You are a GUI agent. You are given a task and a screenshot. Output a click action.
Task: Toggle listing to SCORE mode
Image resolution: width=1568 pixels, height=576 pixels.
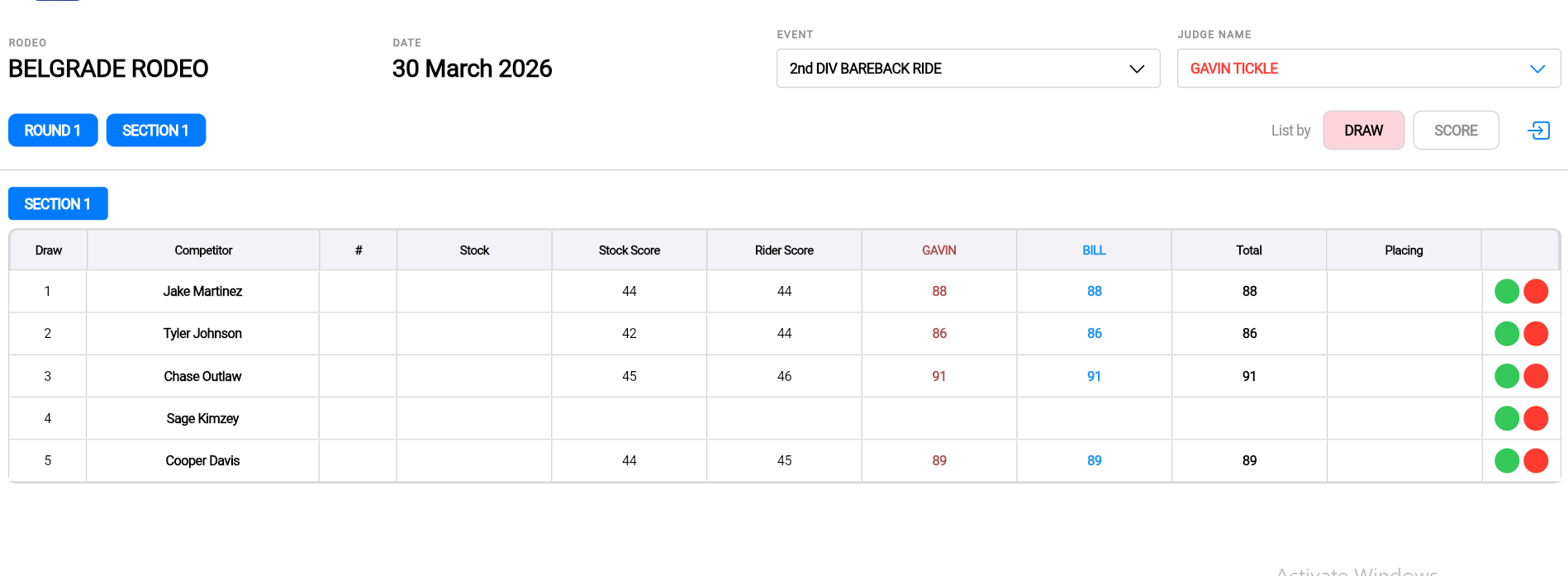point(1456,130)
